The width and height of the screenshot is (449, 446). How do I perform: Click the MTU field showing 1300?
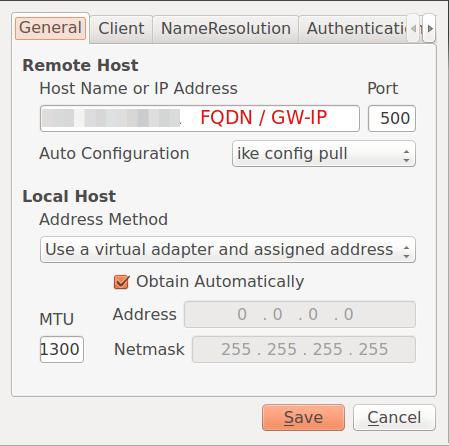[x=62, y=349]
